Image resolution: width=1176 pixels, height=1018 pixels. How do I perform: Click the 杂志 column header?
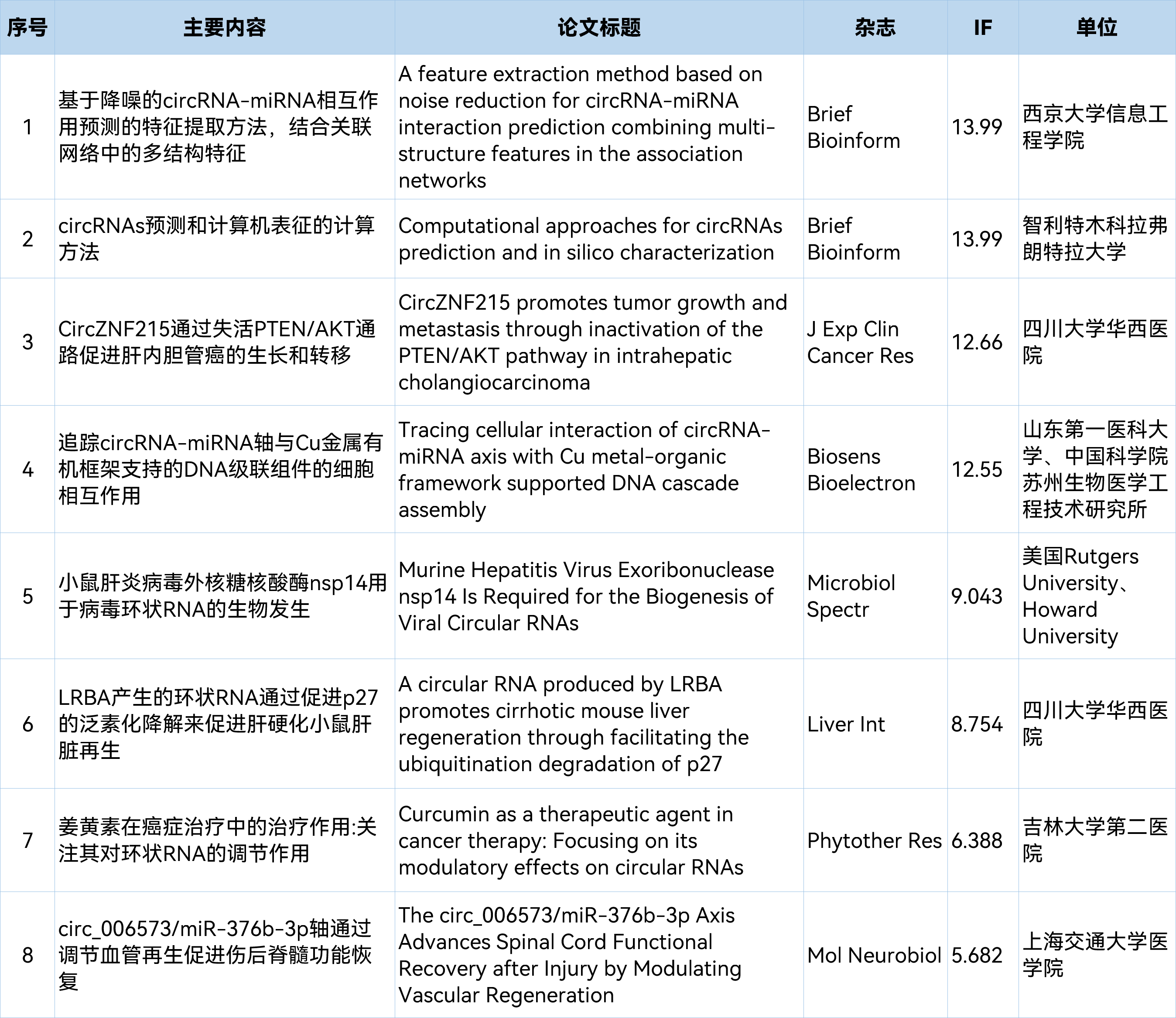click(875, 27)
